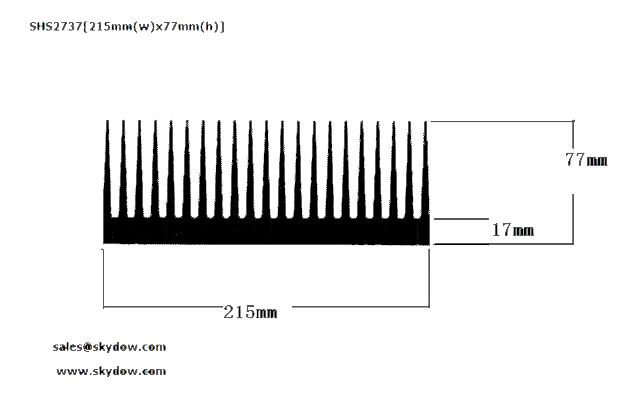Click the SHS2737 product title text
The image size is (632, 400).
(127, 27)
